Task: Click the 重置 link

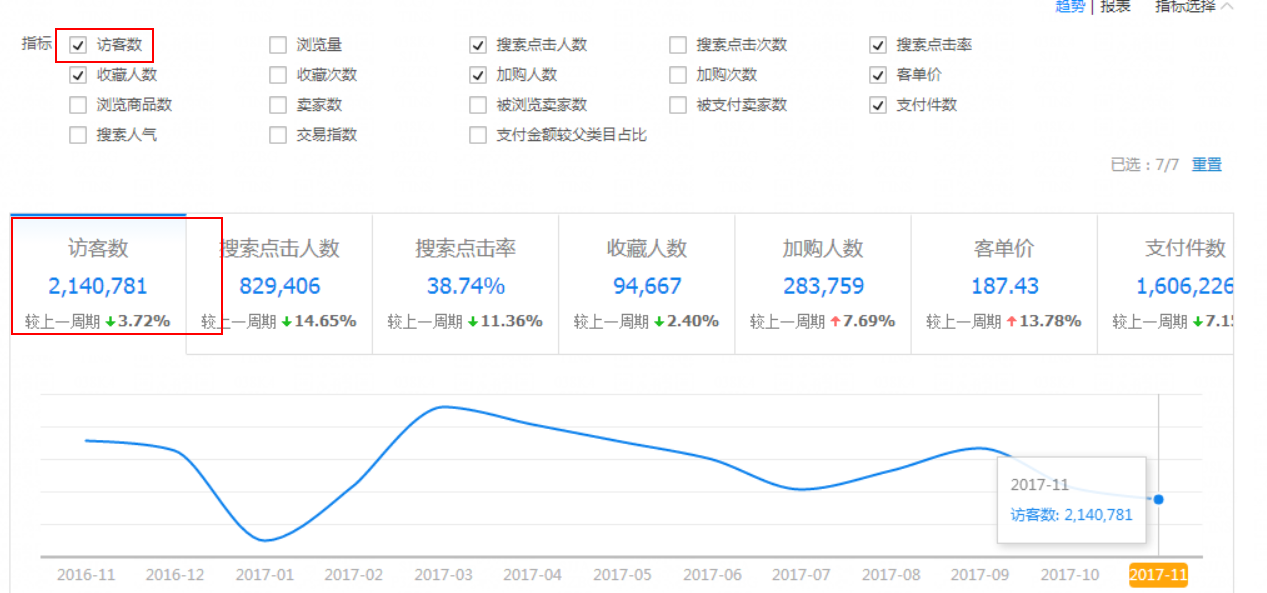Action: [x=1206, y=165]
